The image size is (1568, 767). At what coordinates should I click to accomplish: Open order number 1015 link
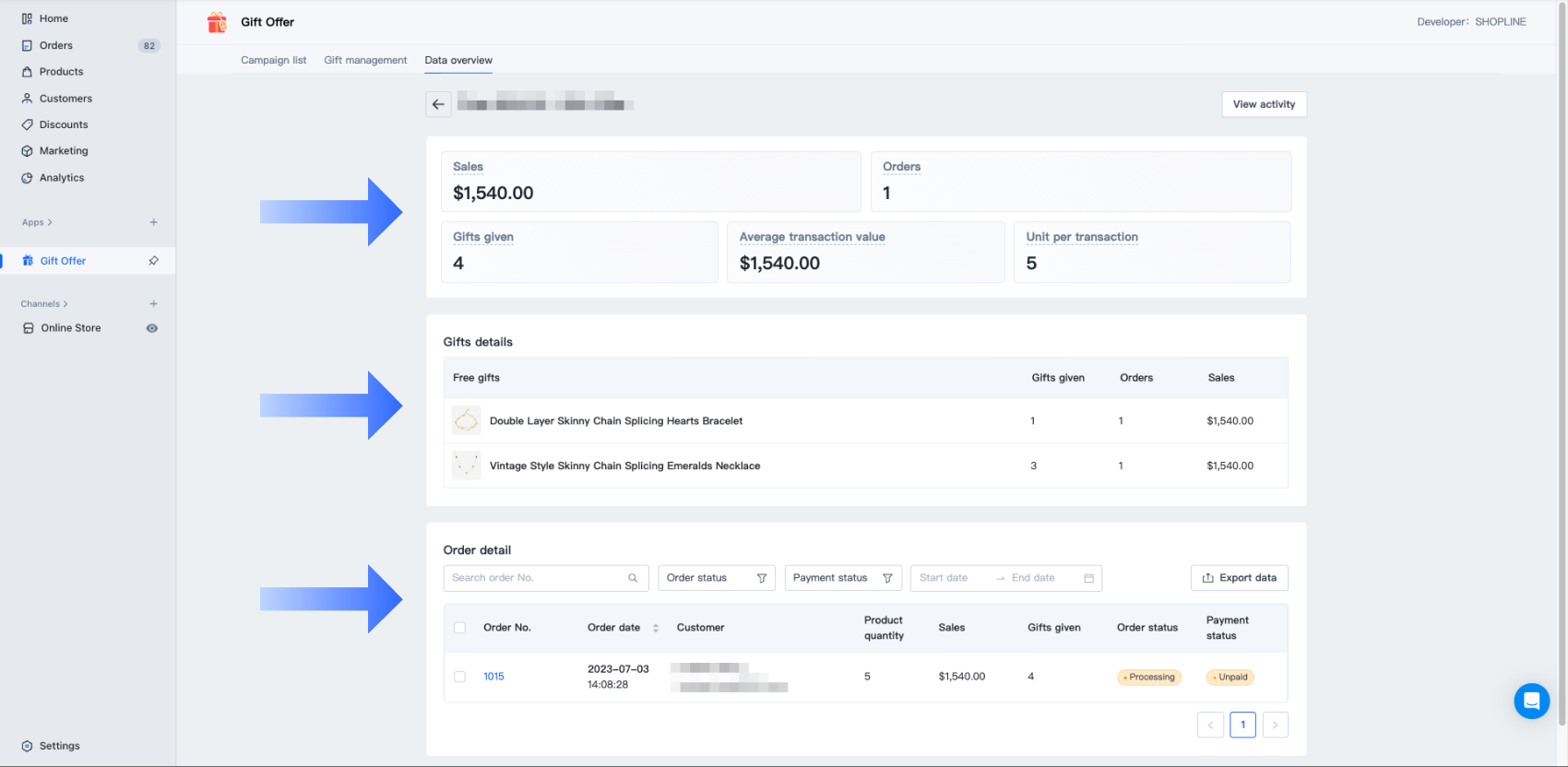[x=493, y=677]
